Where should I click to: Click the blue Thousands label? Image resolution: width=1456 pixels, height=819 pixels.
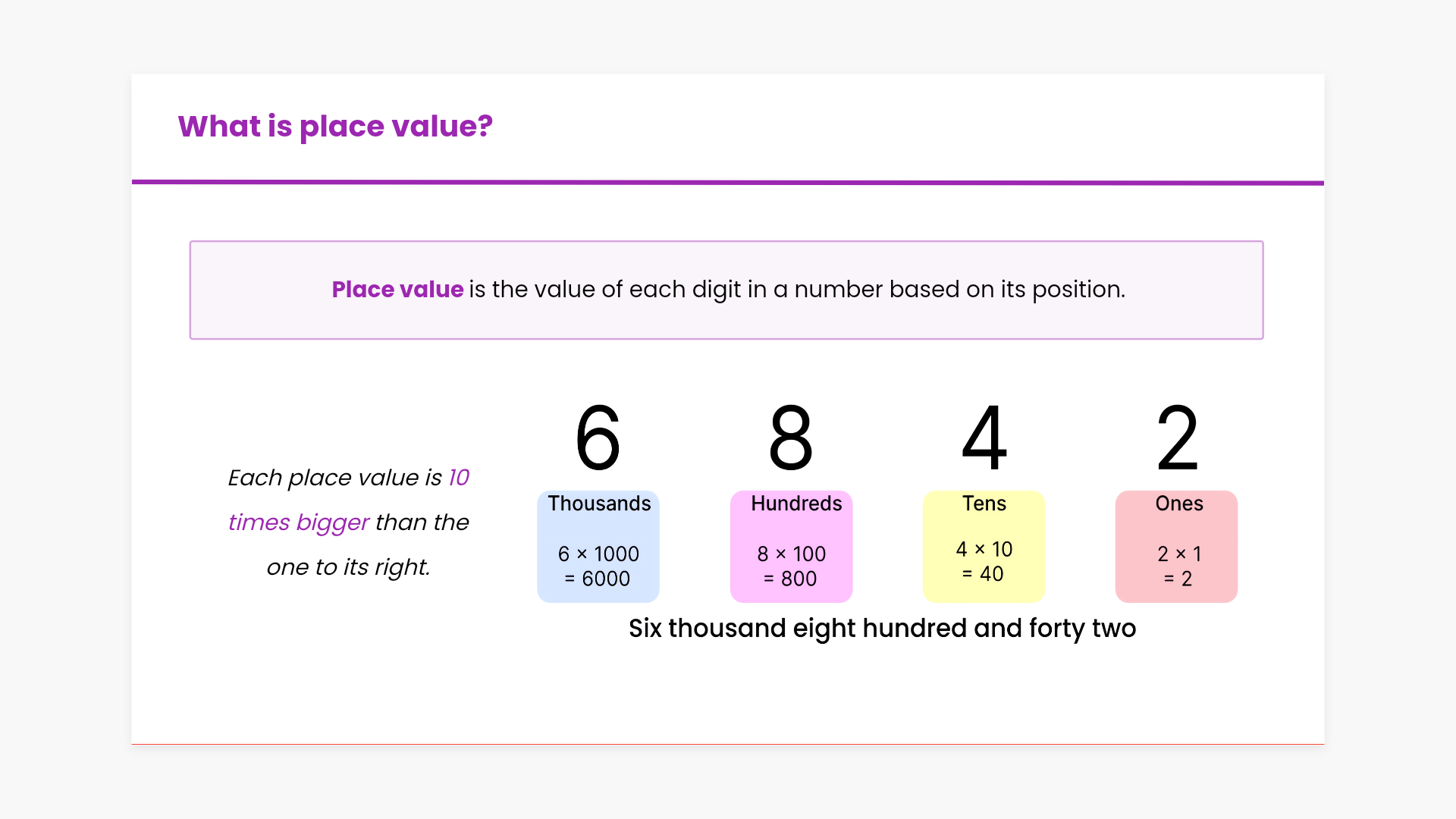599,504
